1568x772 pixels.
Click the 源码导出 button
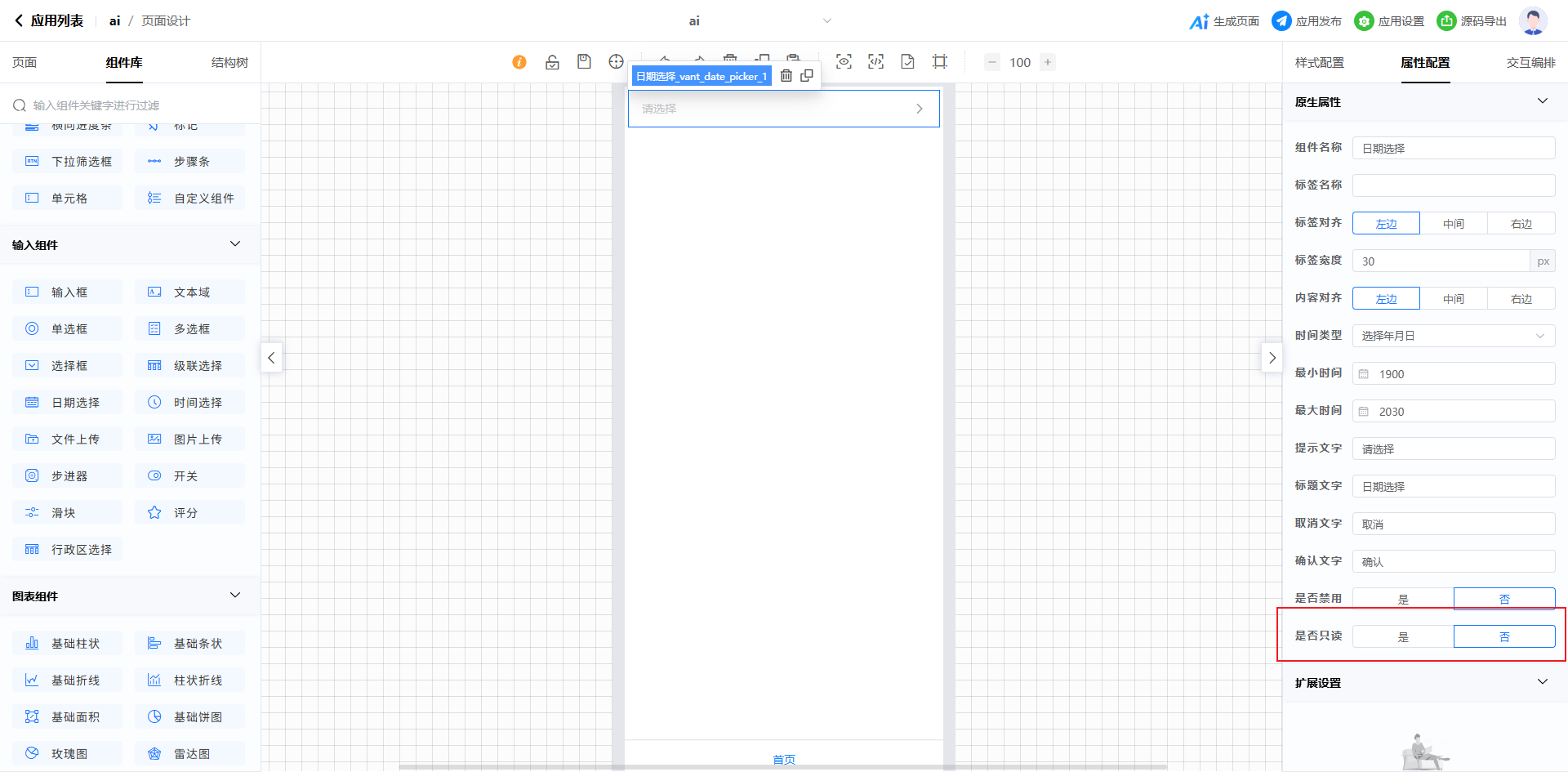pos(1472,21)
